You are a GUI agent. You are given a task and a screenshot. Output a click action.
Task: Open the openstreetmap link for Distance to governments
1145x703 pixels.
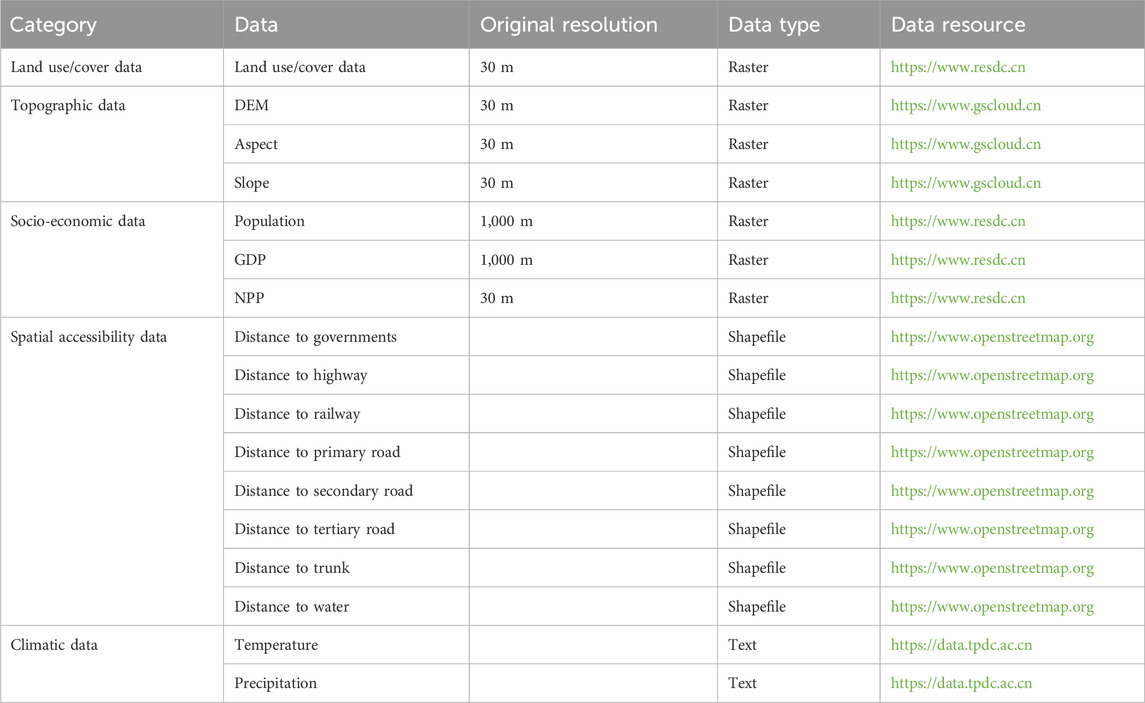(x=992, y=337)
